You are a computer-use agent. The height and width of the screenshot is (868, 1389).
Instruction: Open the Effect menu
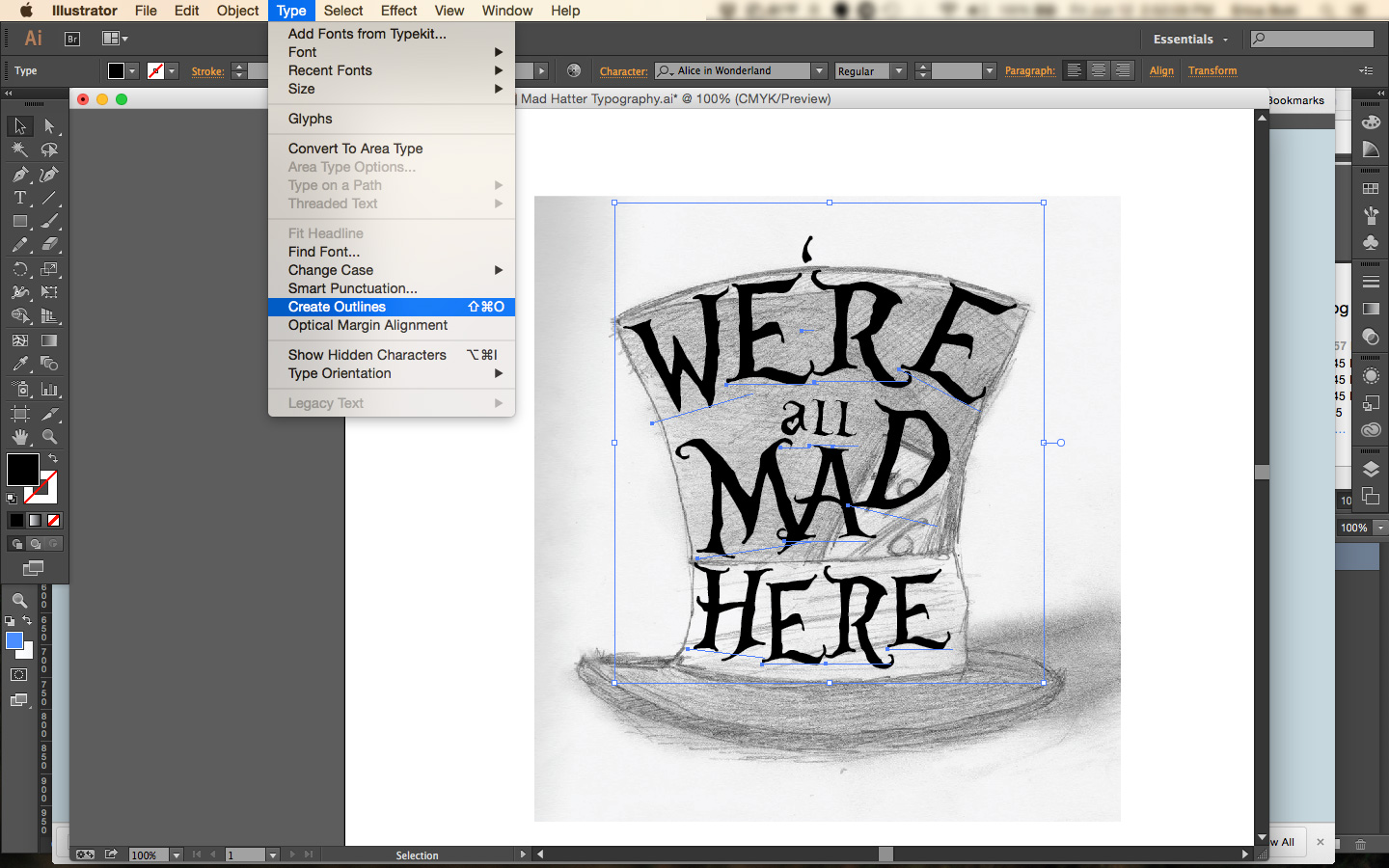[x=398, y=11]
